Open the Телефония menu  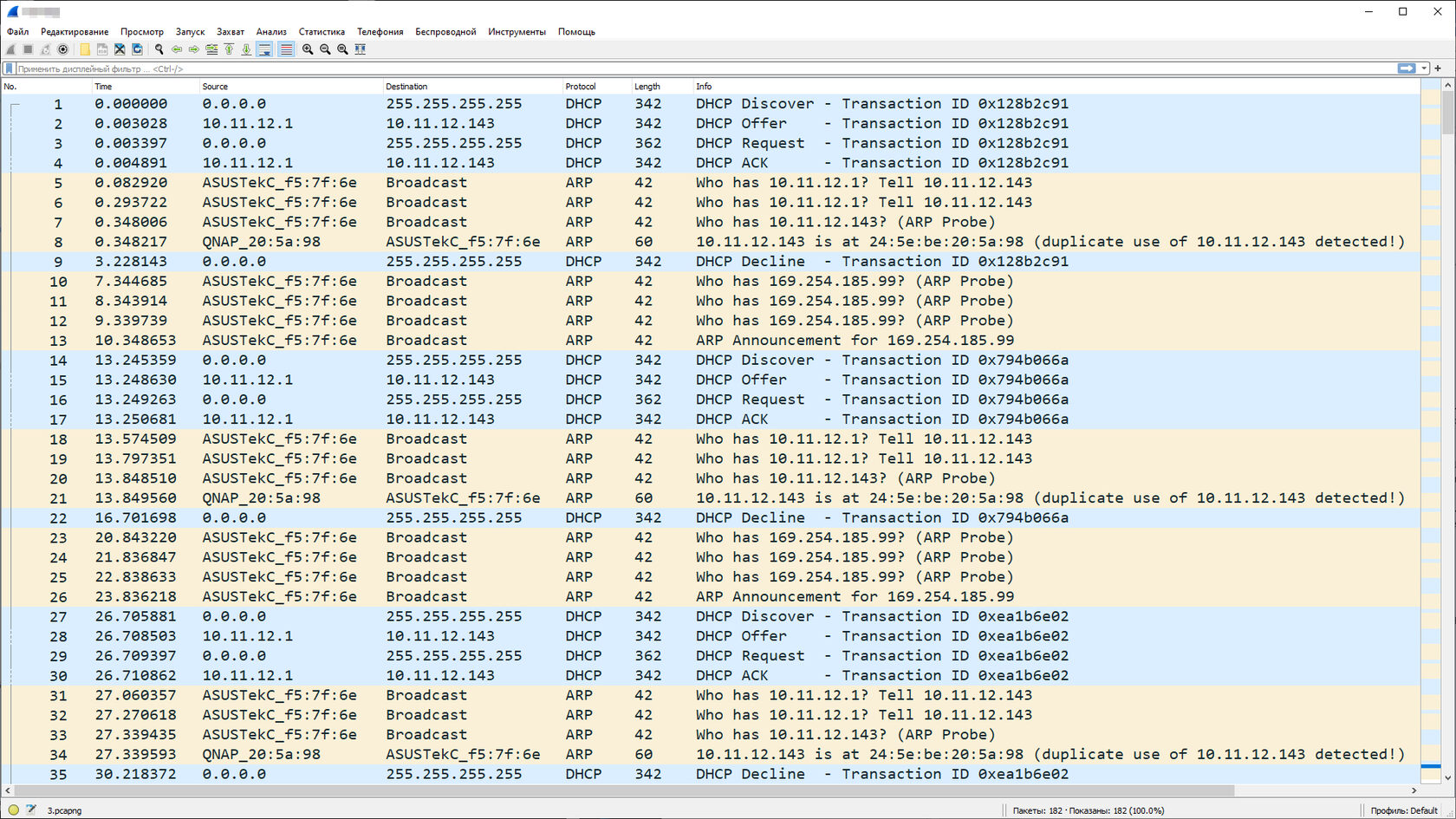pyautogui.click(x=380, y=32)
